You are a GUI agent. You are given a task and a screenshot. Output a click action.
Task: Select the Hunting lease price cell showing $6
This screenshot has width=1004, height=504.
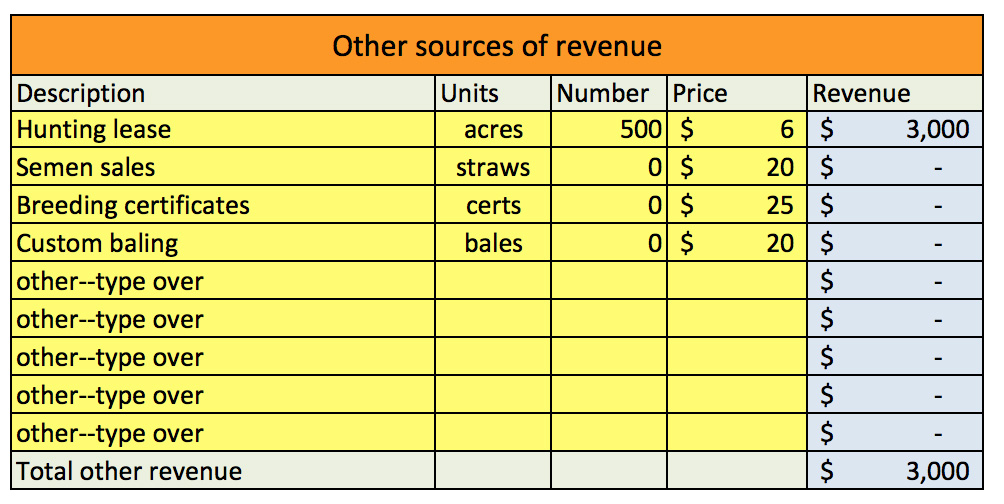[x=737, y=130]
